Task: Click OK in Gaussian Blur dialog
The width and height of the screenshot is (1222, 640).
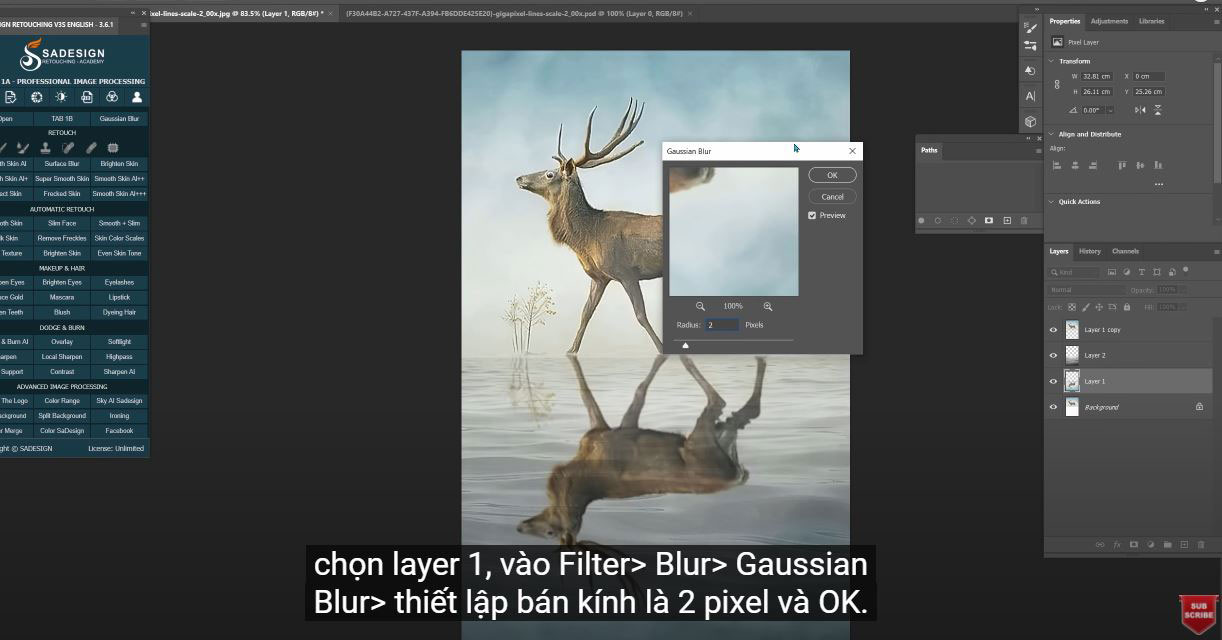Action: coord(832,175)
